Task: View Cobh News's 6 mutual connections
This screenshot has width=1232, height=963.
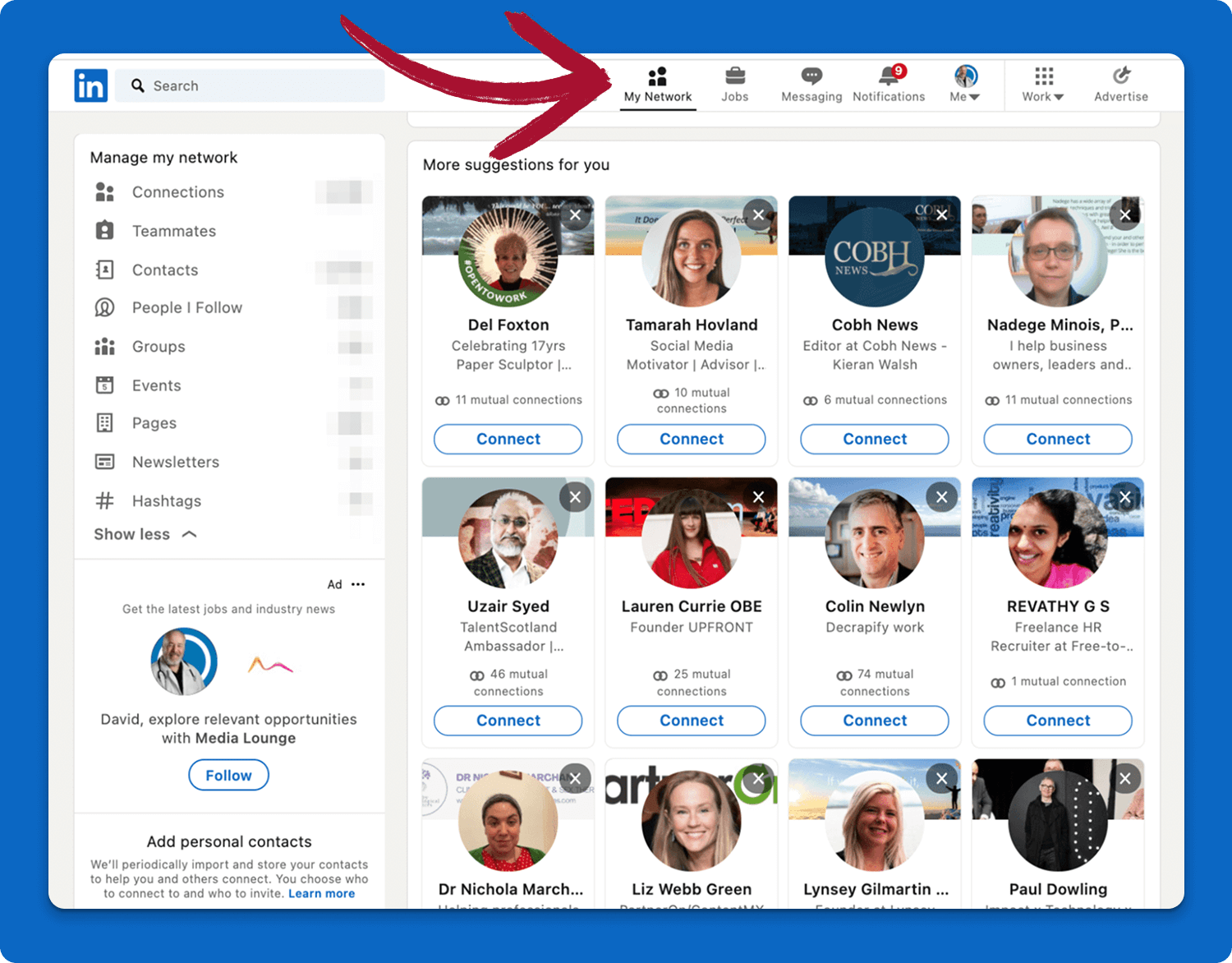Action: tap(875, 400)
